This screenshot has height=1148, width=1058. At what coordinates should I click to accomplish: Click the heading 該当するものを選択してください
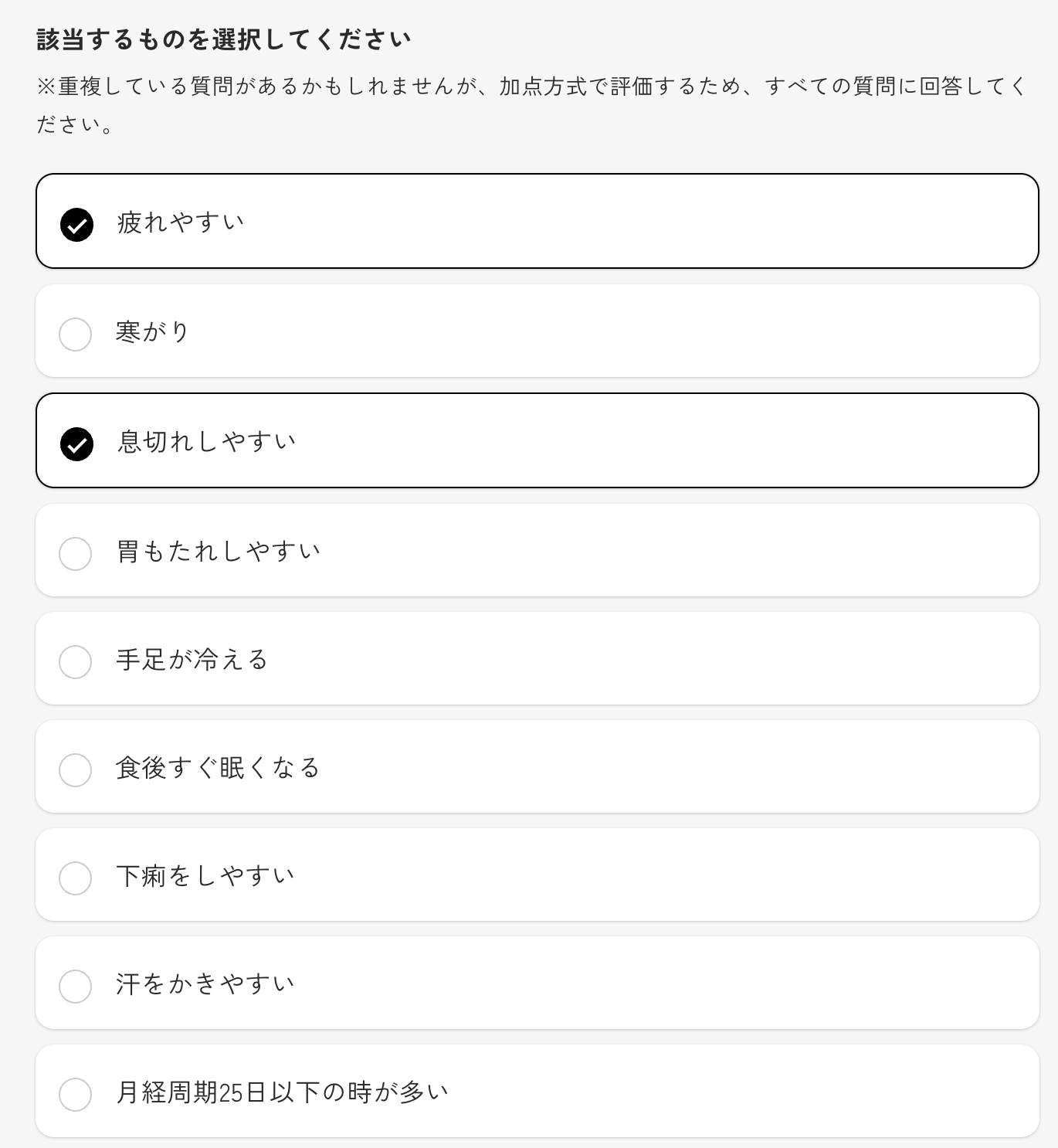pyautogui.click(x=224, y=39)
